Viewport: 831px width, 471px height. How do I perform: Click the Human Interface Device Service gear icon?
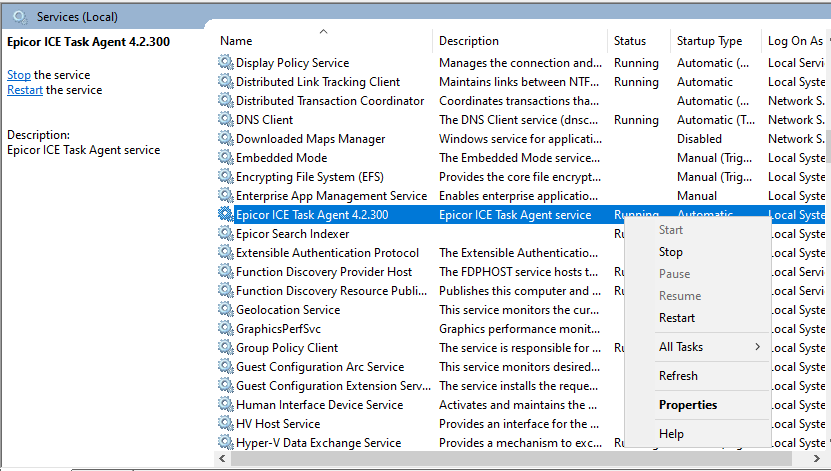[x=226, y=405]
